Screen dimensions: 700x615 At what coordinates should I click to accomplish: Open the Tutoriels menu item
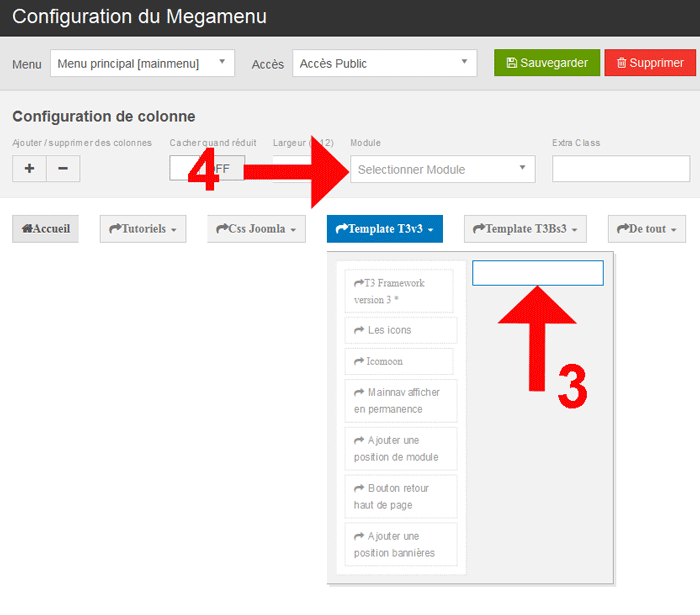143,229
